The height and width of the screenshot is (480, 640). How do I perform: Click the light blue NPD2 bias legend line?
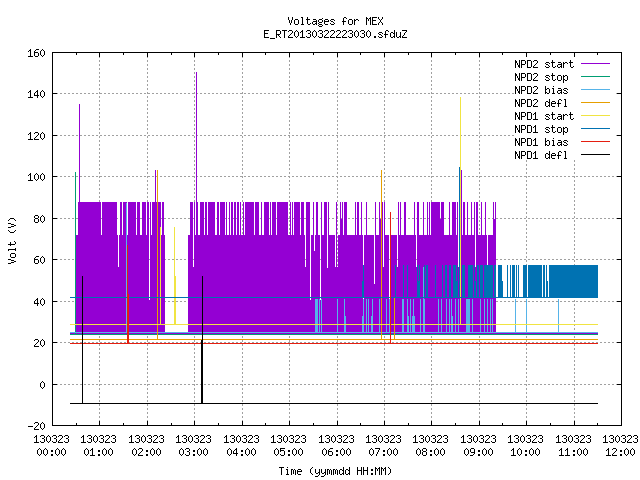(595, 90)
